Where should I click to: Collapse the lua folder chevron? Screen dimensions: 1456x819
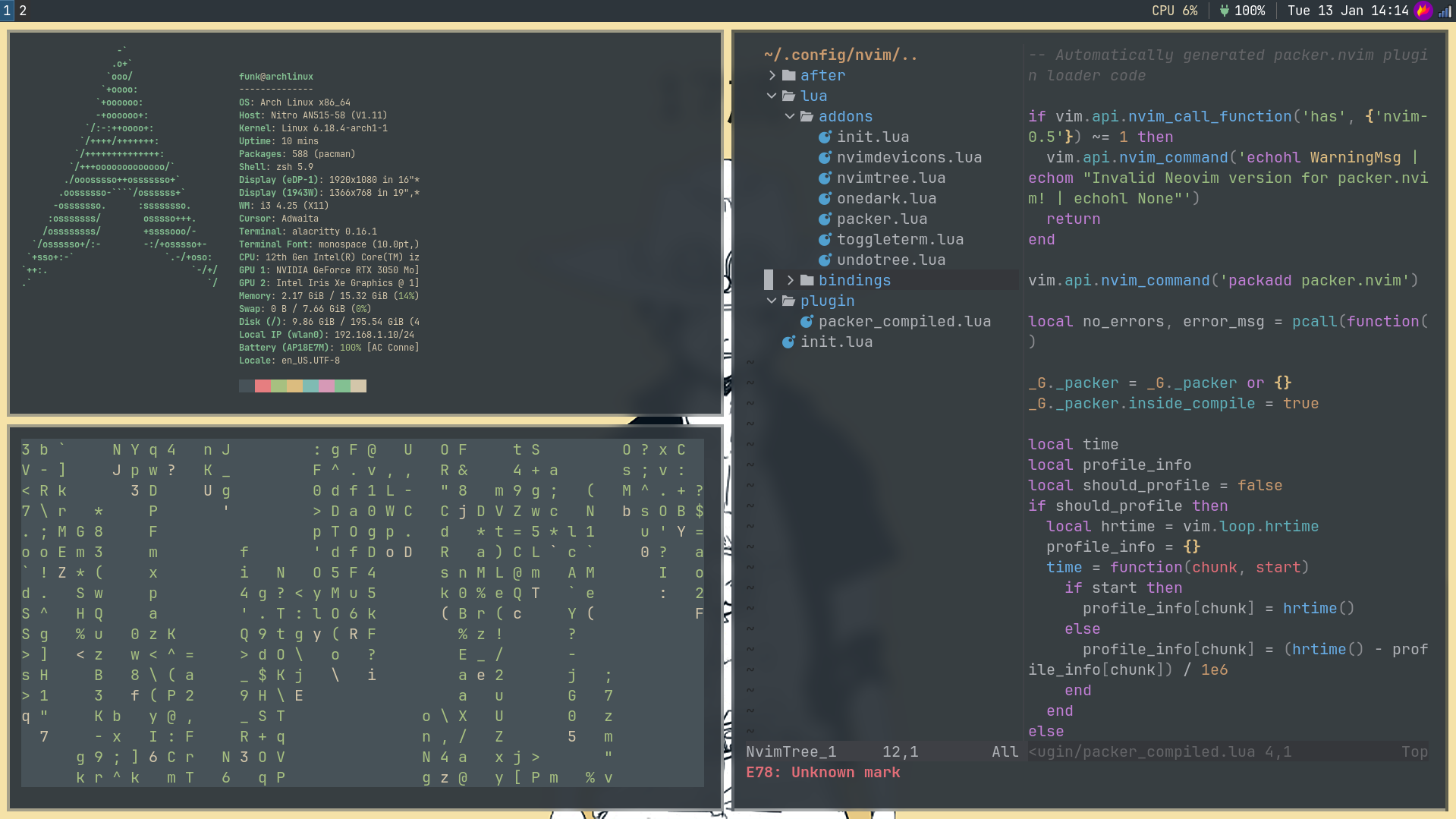pos(772,96)
